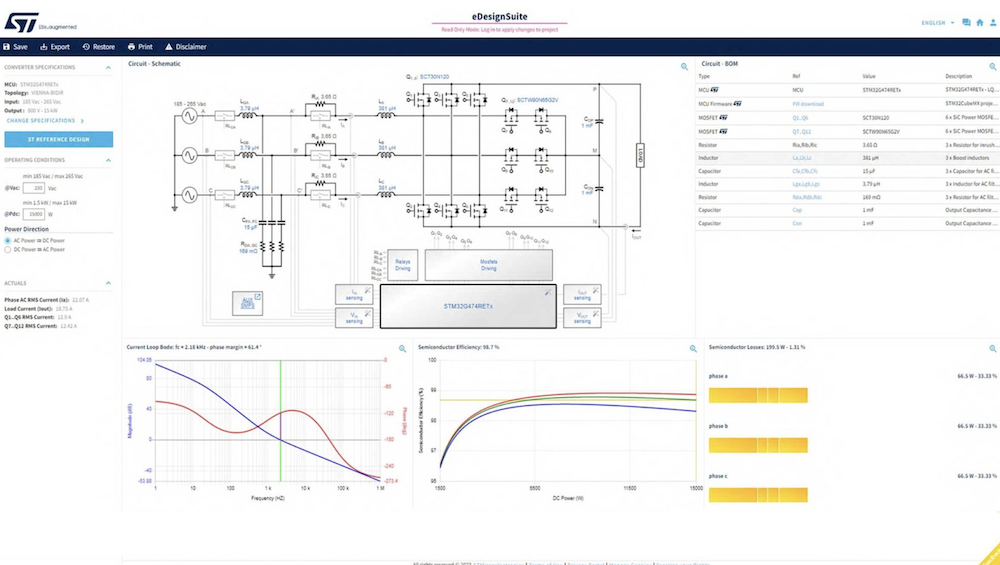Click the @Vac voltage input field
Screen dimensions: 1000x565
(x=33, y=187)
